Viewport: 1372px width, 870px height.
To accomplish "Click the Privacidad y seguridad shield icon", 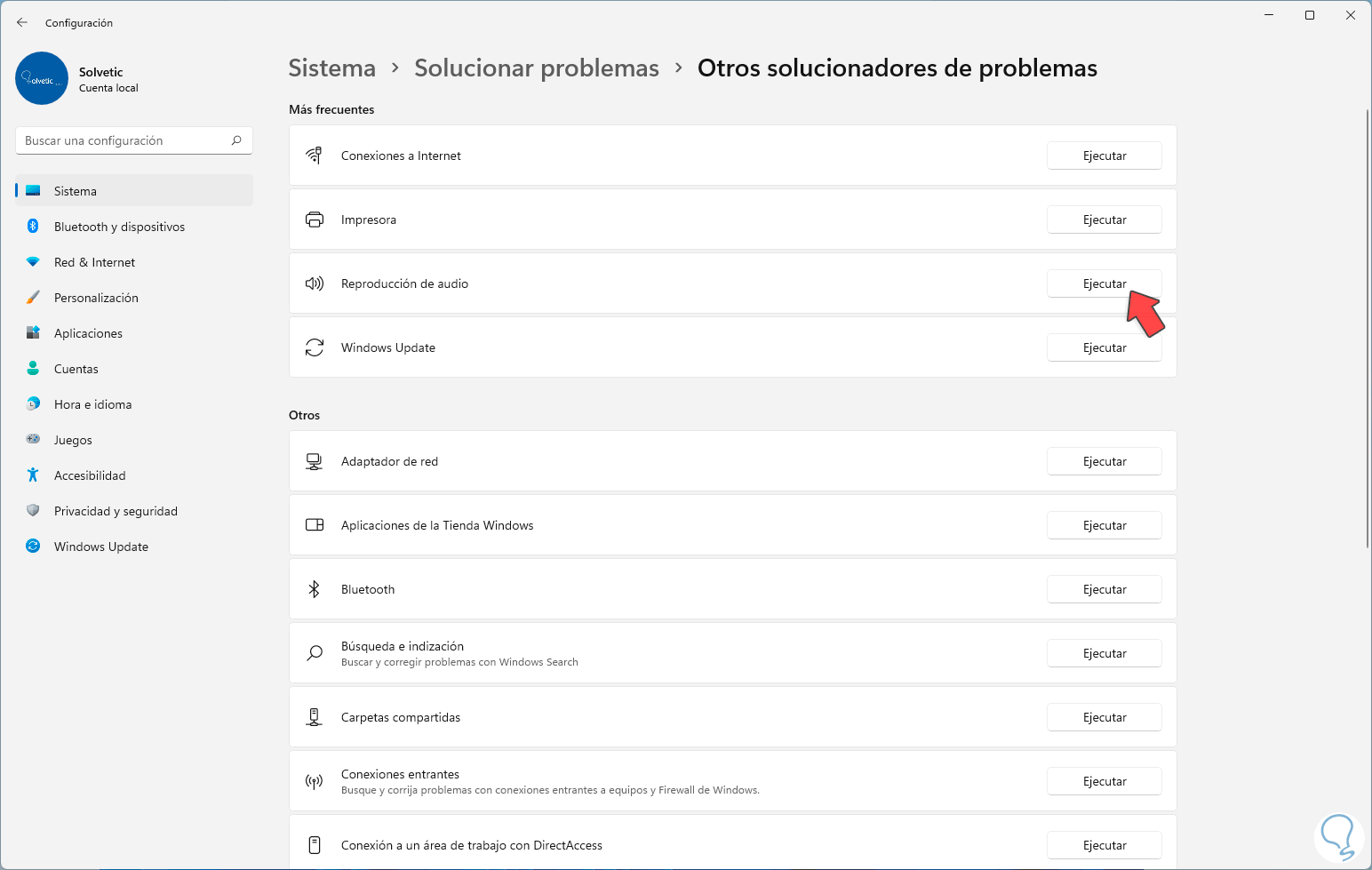I will [33, 511].
